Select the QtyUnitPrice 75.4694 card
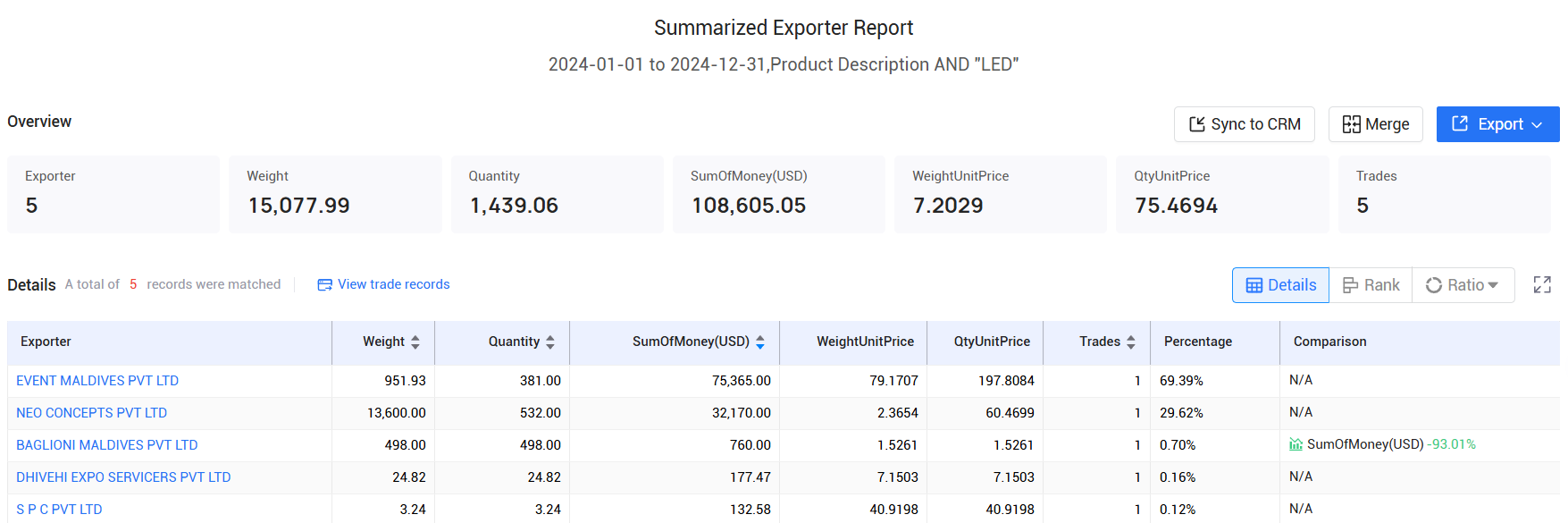 pyautogui.click(x=1222, y=194)
